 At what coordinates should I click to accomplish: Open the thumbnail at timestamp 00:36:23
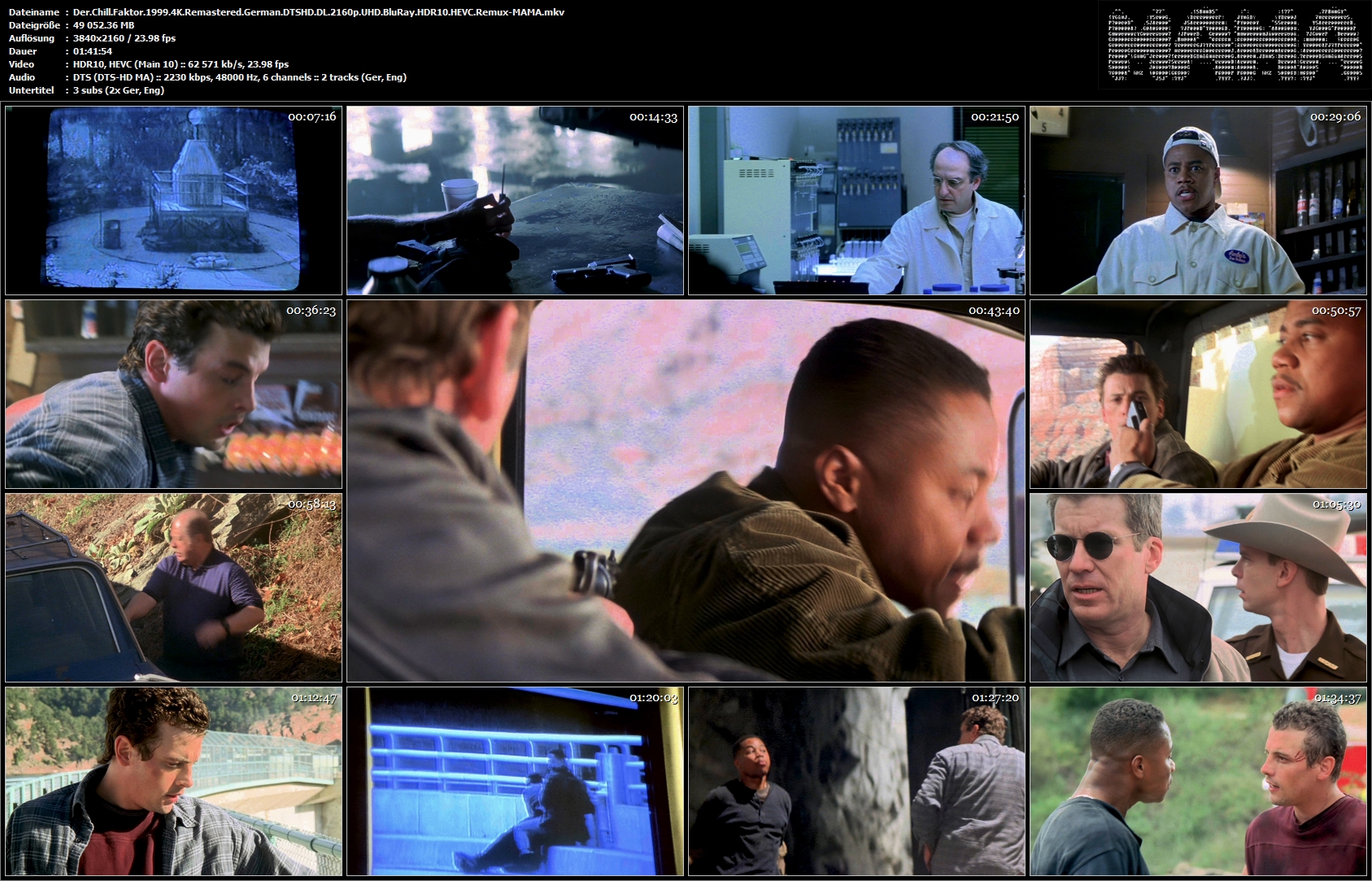click(x=173, y=394)
